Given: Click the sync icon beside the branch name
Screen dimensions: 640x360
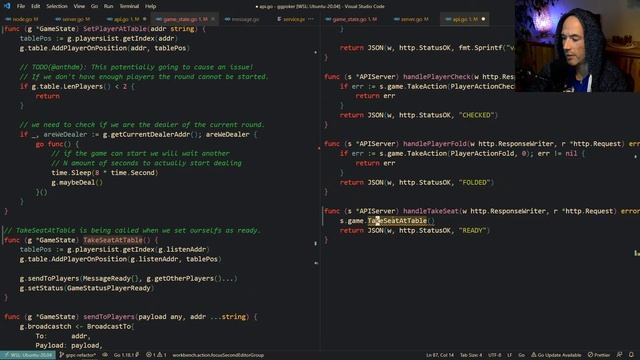Looking at the screenshot, I should pyautogui.click(x=105, y=355).
